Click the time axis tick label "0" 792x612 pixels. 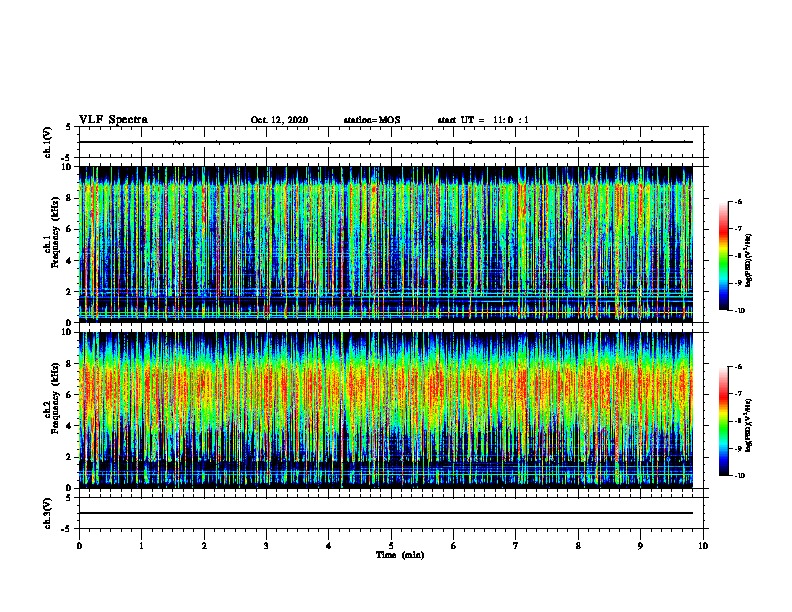[x=79, y=546]
